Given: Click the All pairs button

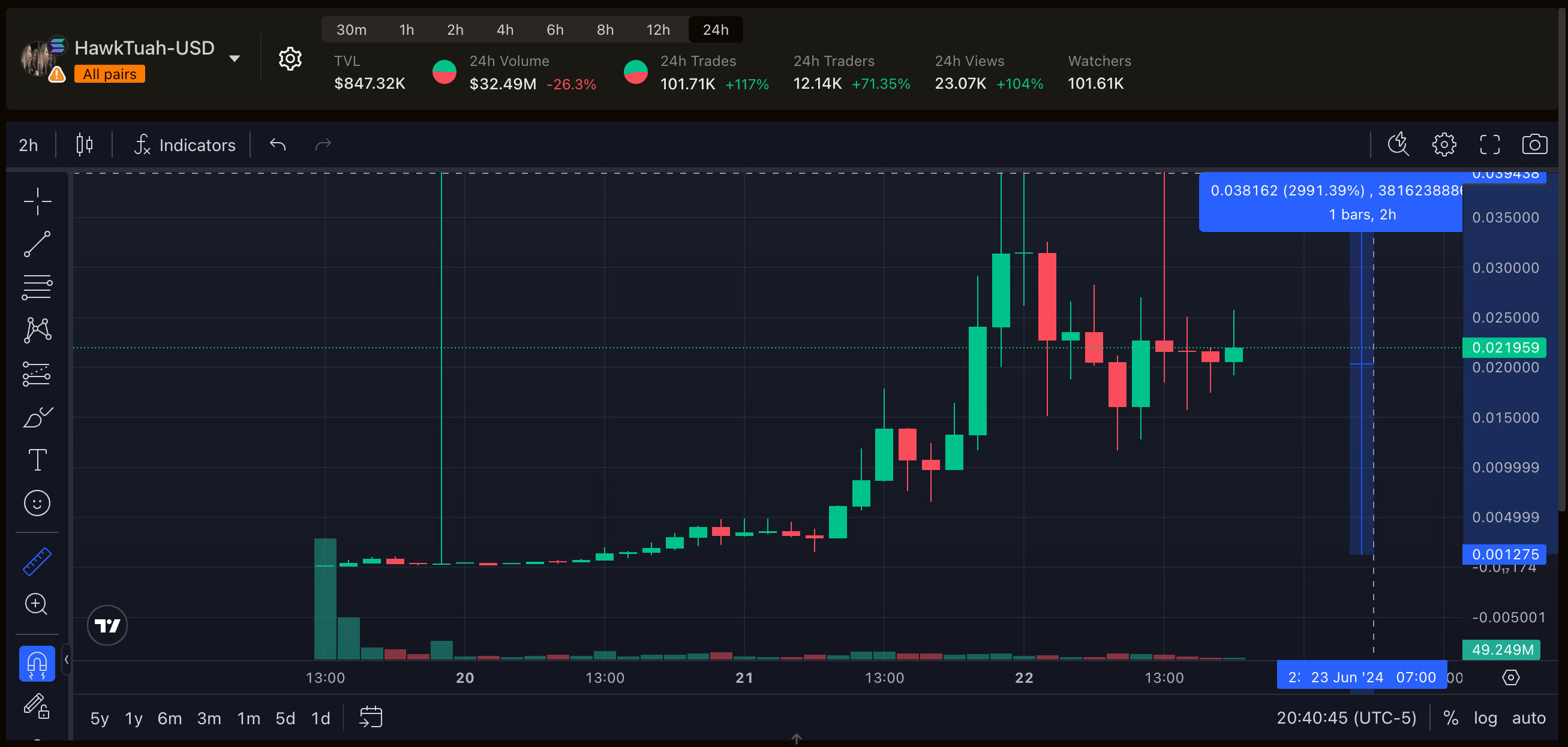Looking at the screenshot, I should click(110, 74).
